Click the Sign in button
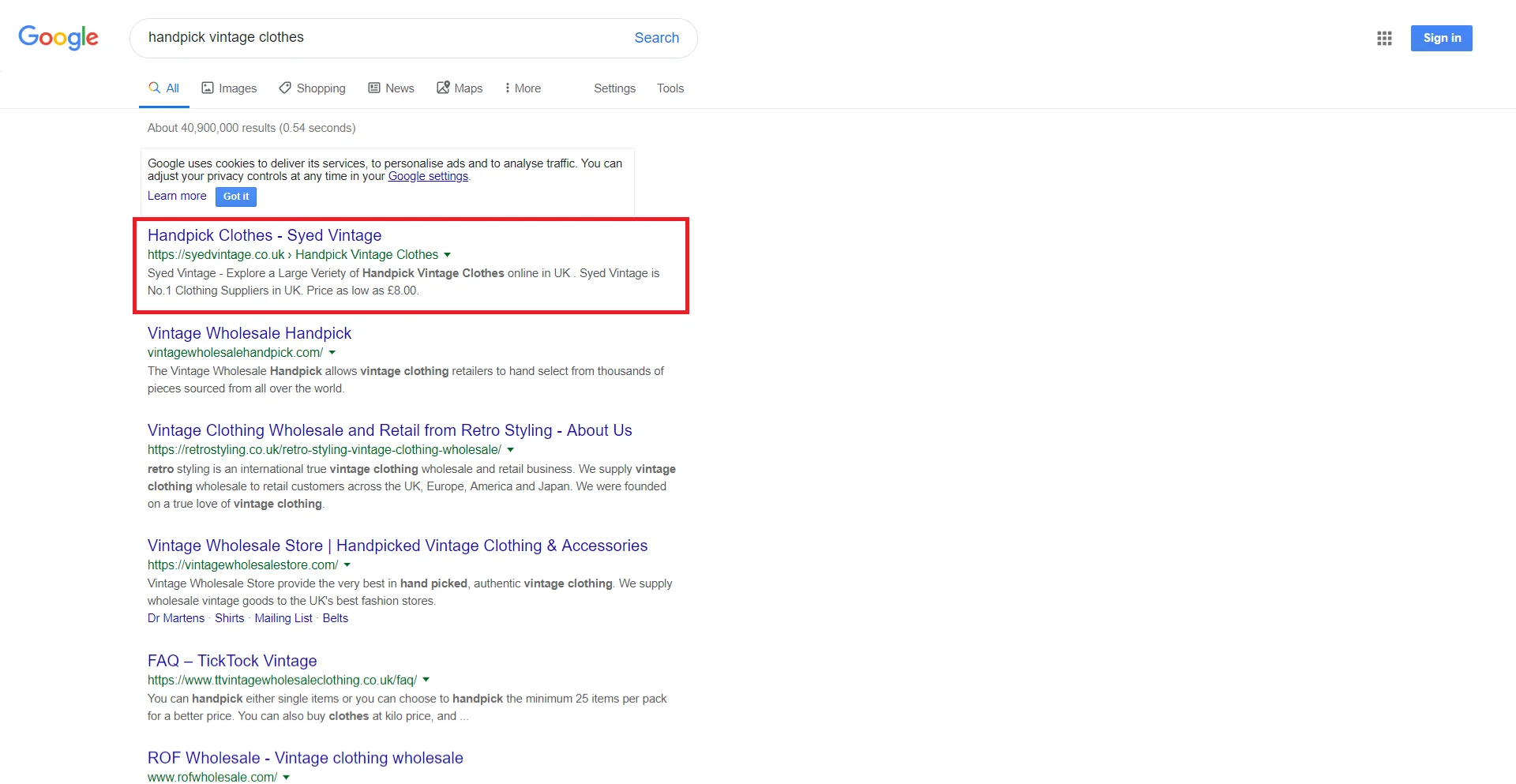 click(1442, 38)
